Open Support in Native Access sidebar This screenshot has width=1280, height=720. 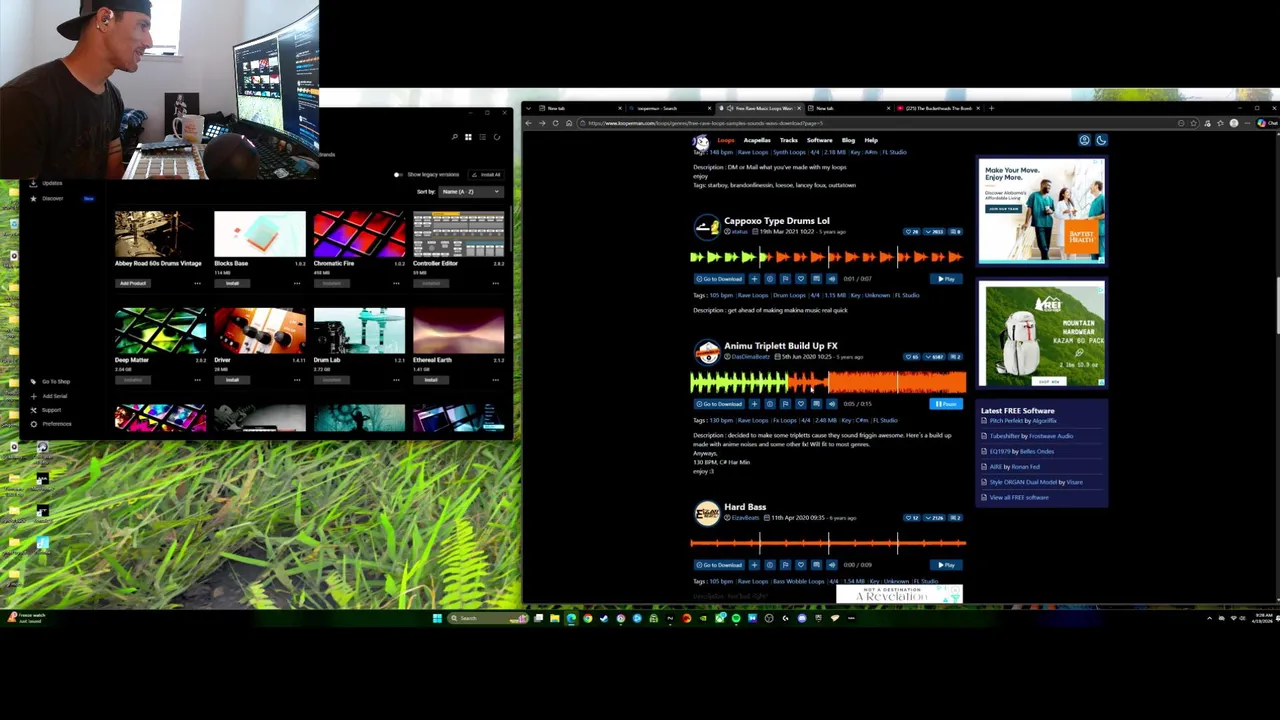click(x=50, y=410)
